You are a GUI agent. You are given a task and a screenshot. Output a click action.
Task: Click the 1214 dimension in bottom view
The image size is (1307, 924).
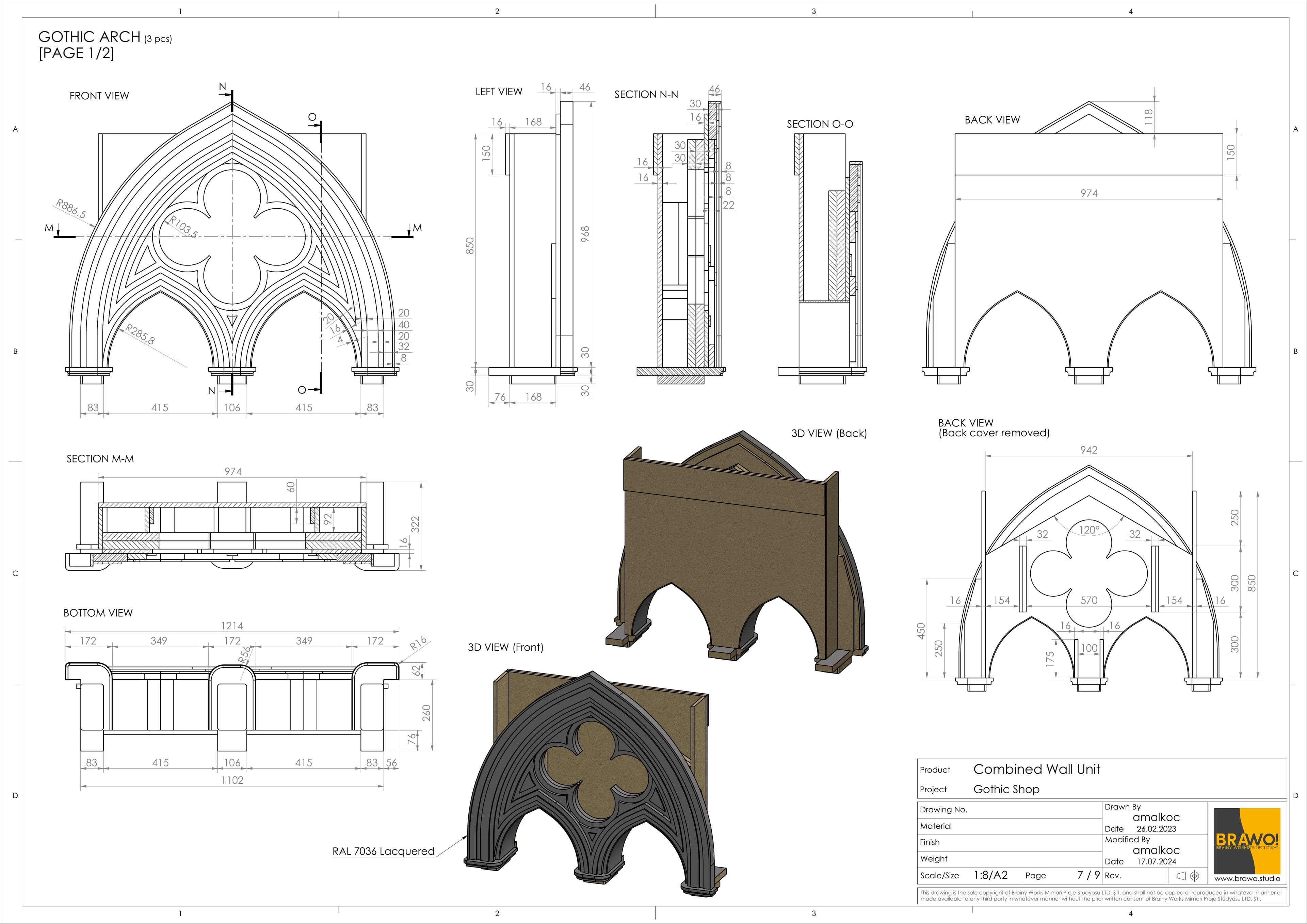click(x=232, y=626)
